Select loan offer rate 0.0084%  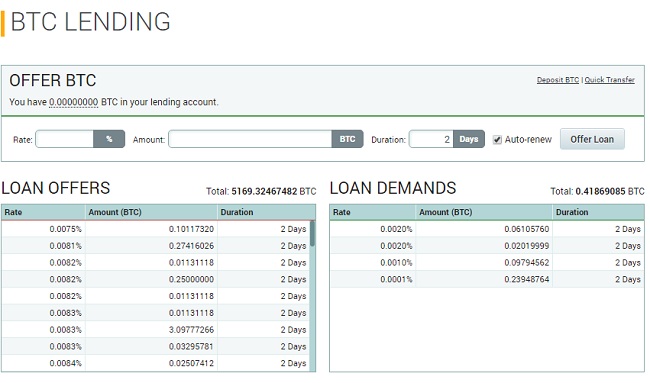[x=65, y=363]
